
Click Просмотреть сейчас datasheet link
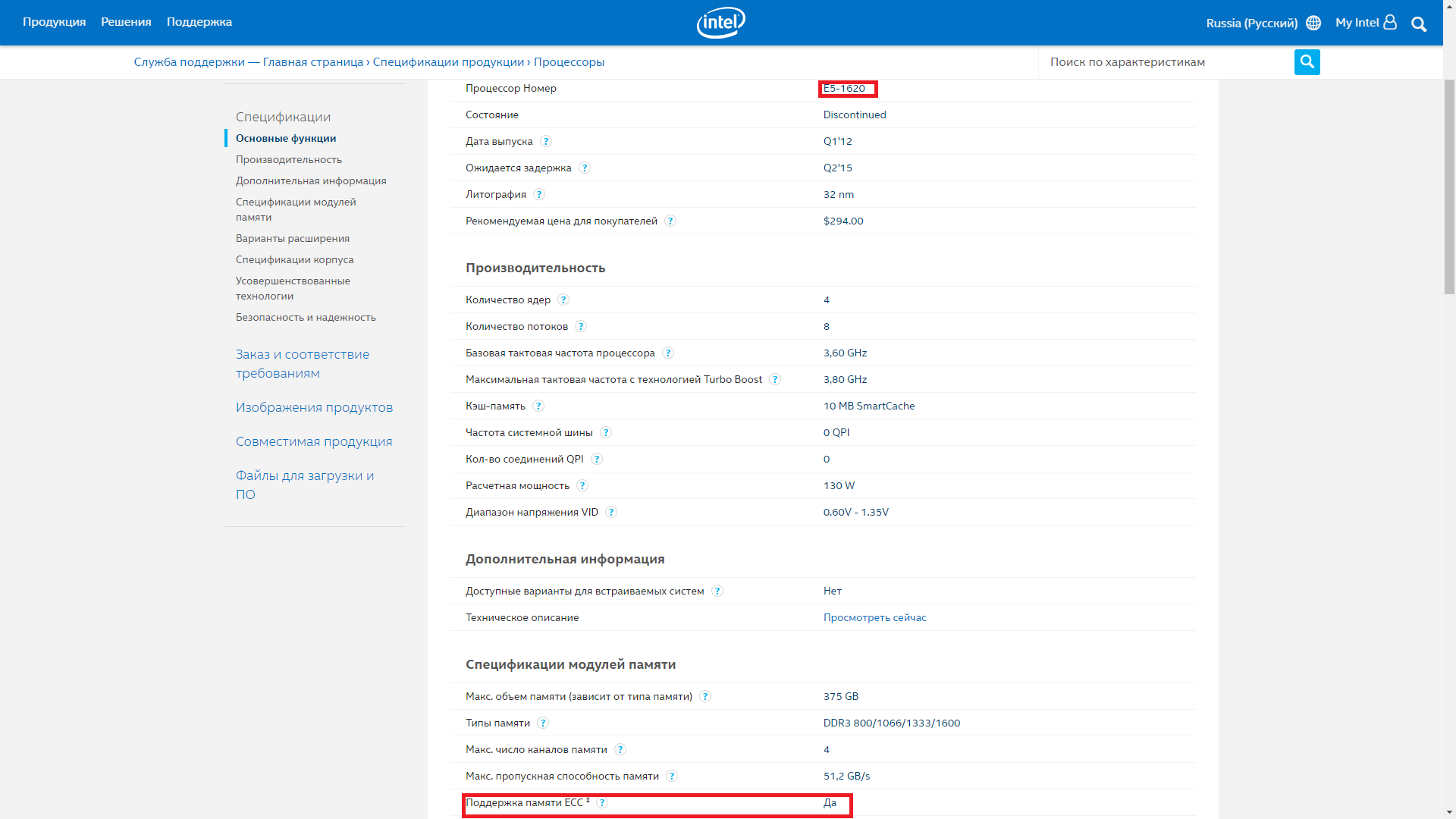(x=874, y=617)
